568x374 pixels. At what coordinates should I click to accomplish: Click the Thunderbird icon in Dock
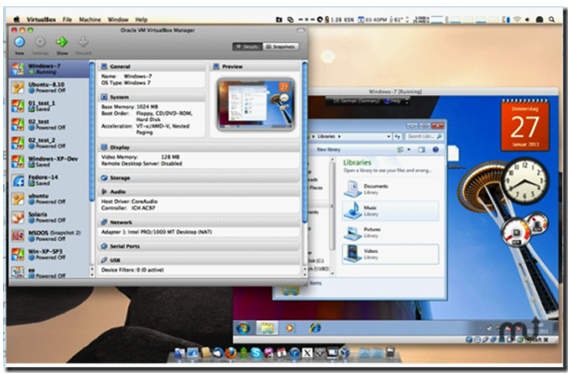(218, 353)
